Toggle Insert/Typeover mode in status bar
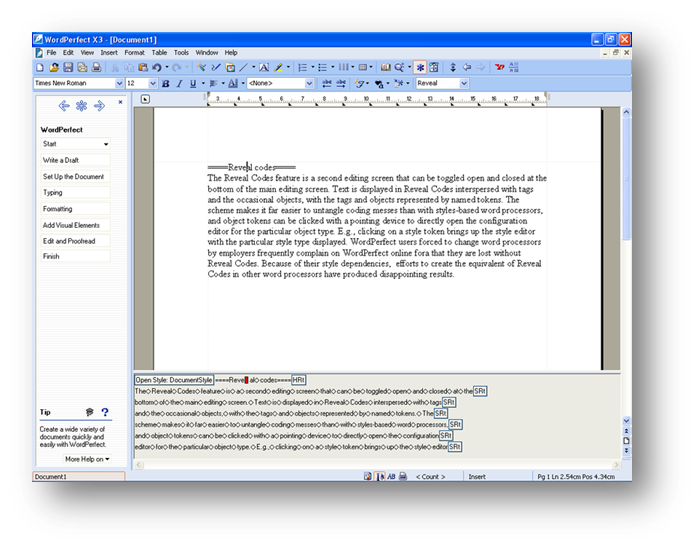697x547 pixels. (x=478, y=477)
